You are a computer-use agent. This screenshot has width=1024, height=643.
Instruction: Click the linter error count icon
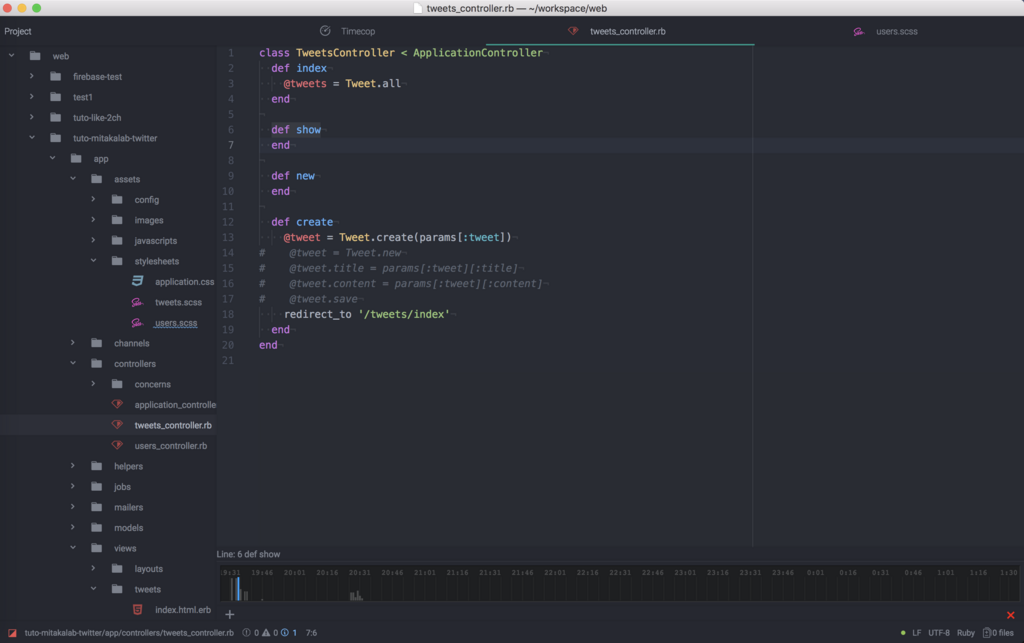point(246,633)
